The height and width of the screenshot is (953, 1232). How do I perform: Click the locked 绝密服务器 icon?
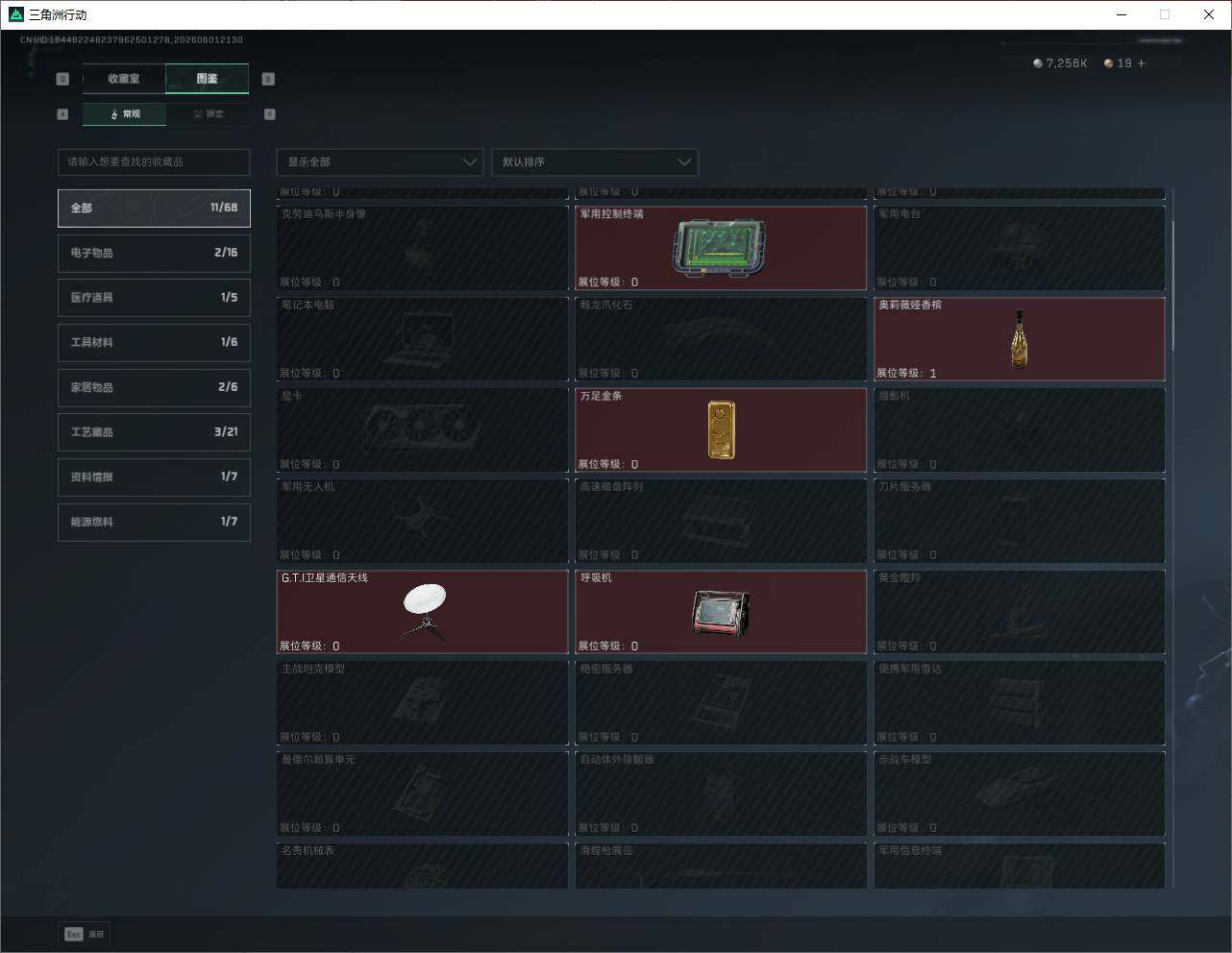(x=721, y=703)
